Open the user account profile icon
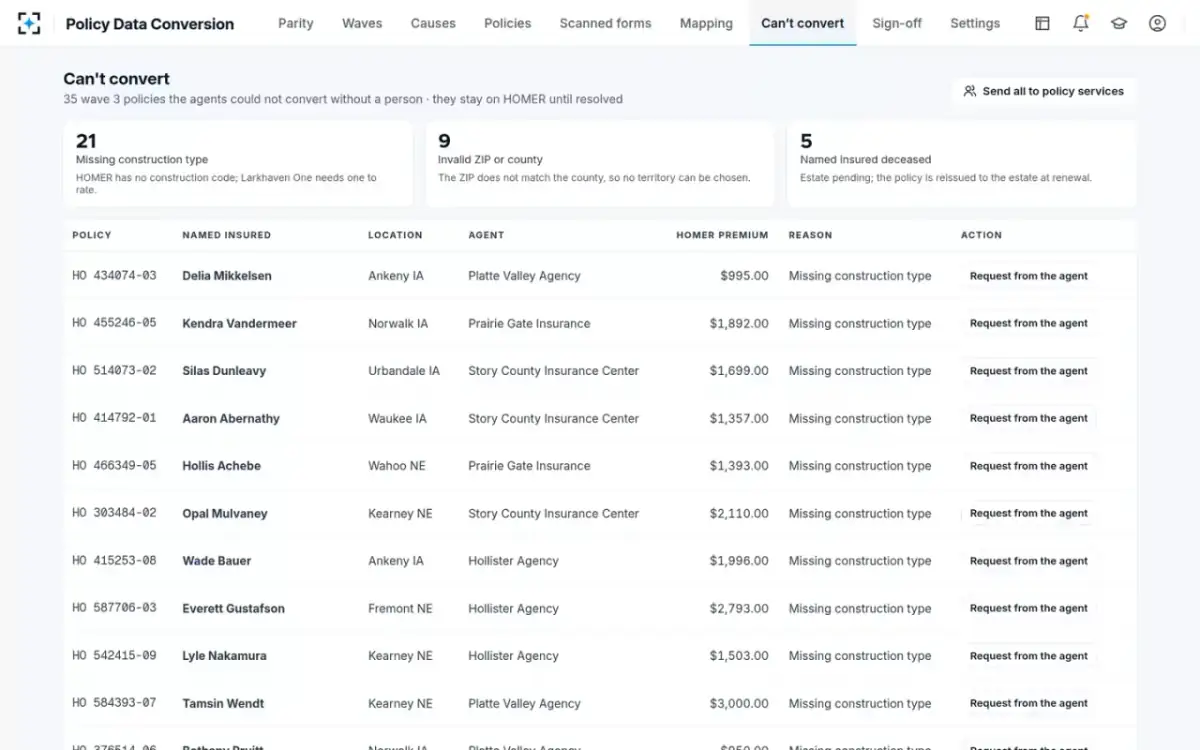Screen dimensions: 1200x750 tap(1157, 23)
